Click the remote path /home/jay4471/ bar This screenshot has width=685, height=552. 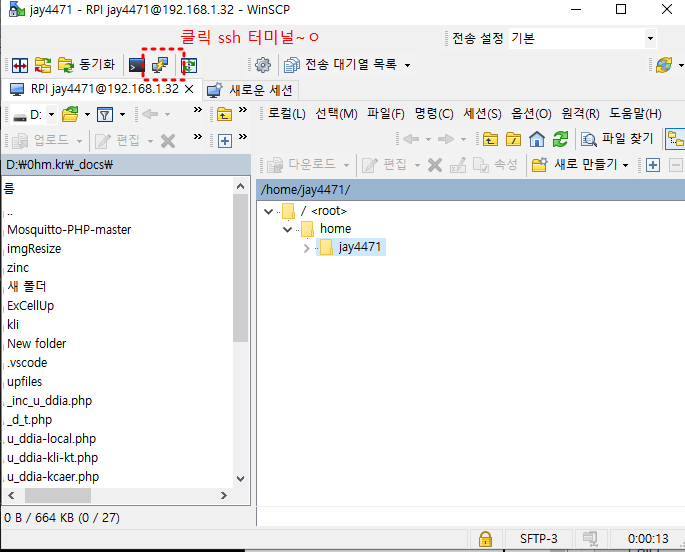pyautogui.click(x=471, y=190)
